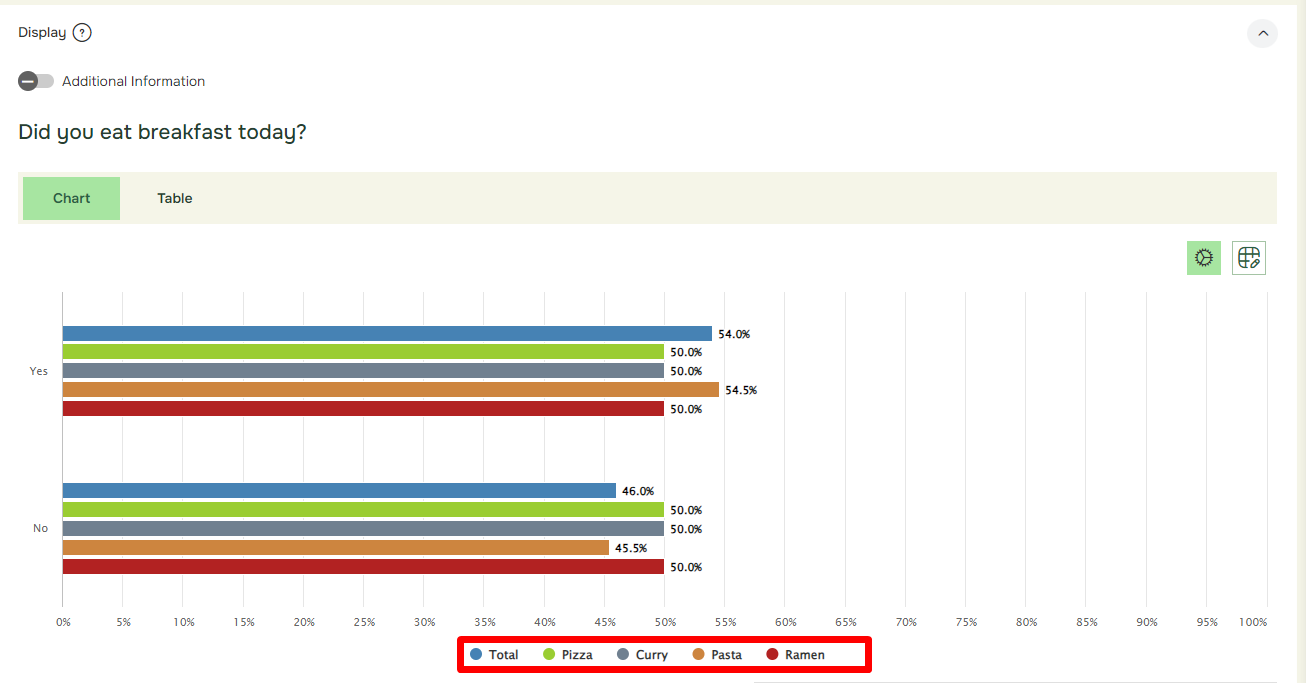Toggle the Pasta legend series
The width and height of the screenshot is (1306, 683).
717,655
